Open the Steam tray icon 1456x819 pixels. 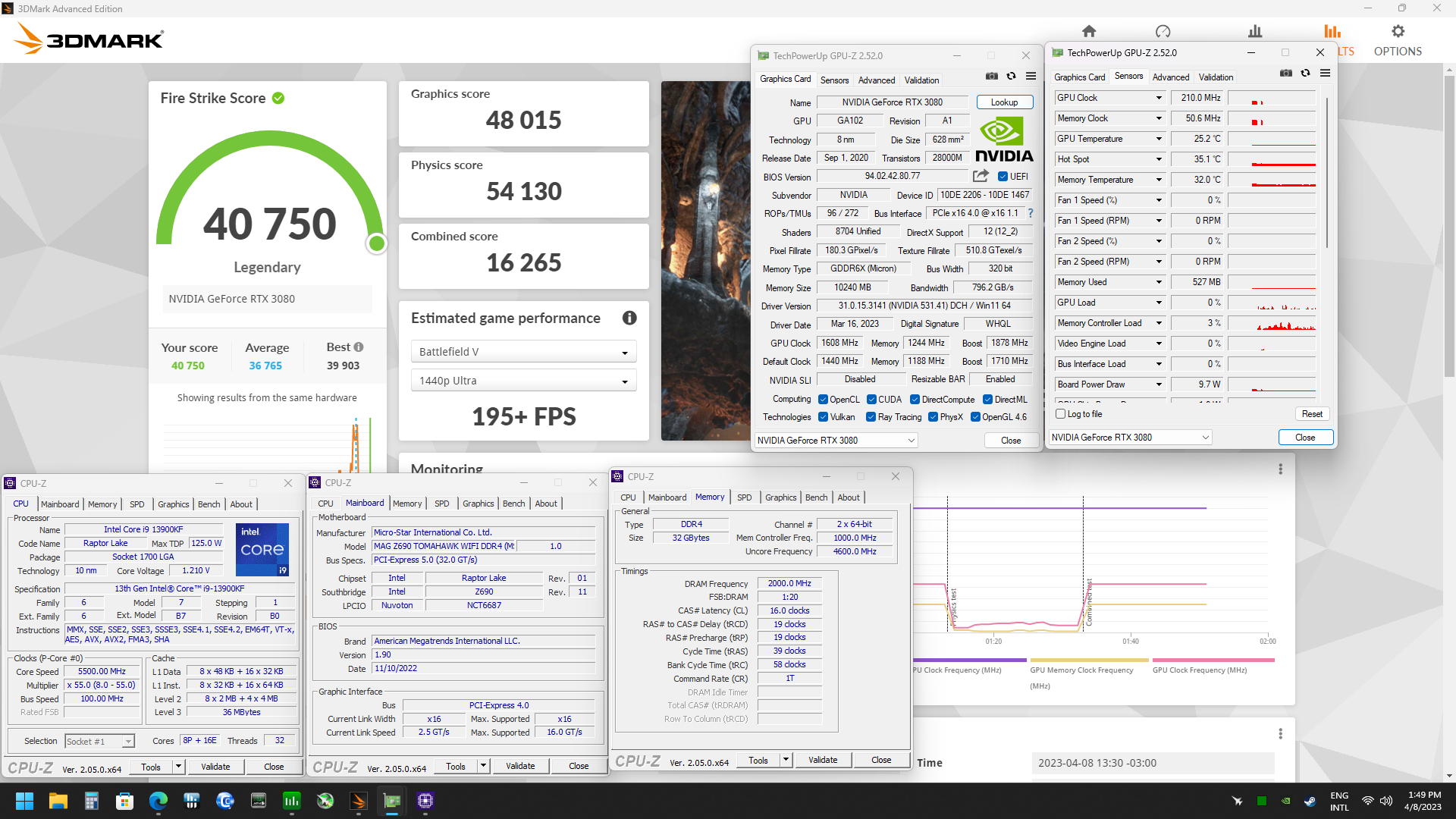1310,801
